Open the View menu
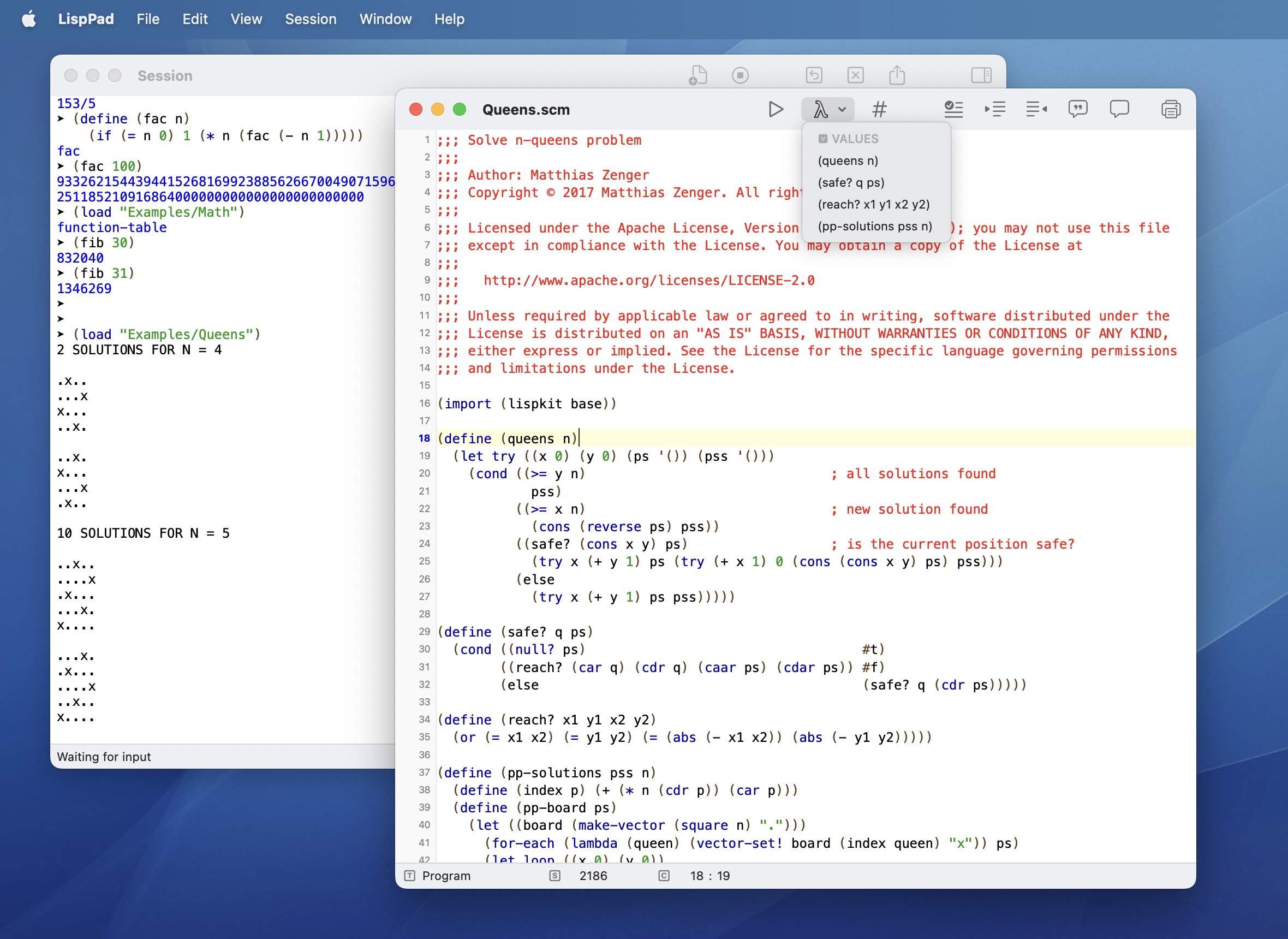 tap(246, 19)
